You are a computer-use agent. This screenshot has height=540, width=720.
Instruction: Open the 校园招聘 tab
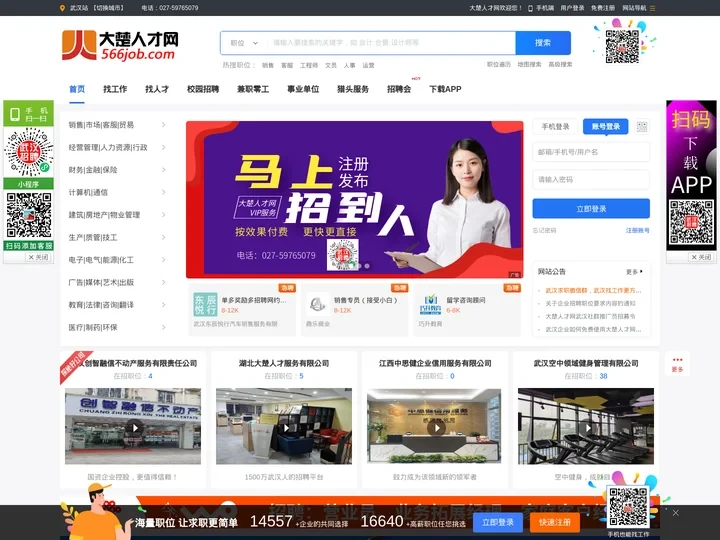coord(203,89)
